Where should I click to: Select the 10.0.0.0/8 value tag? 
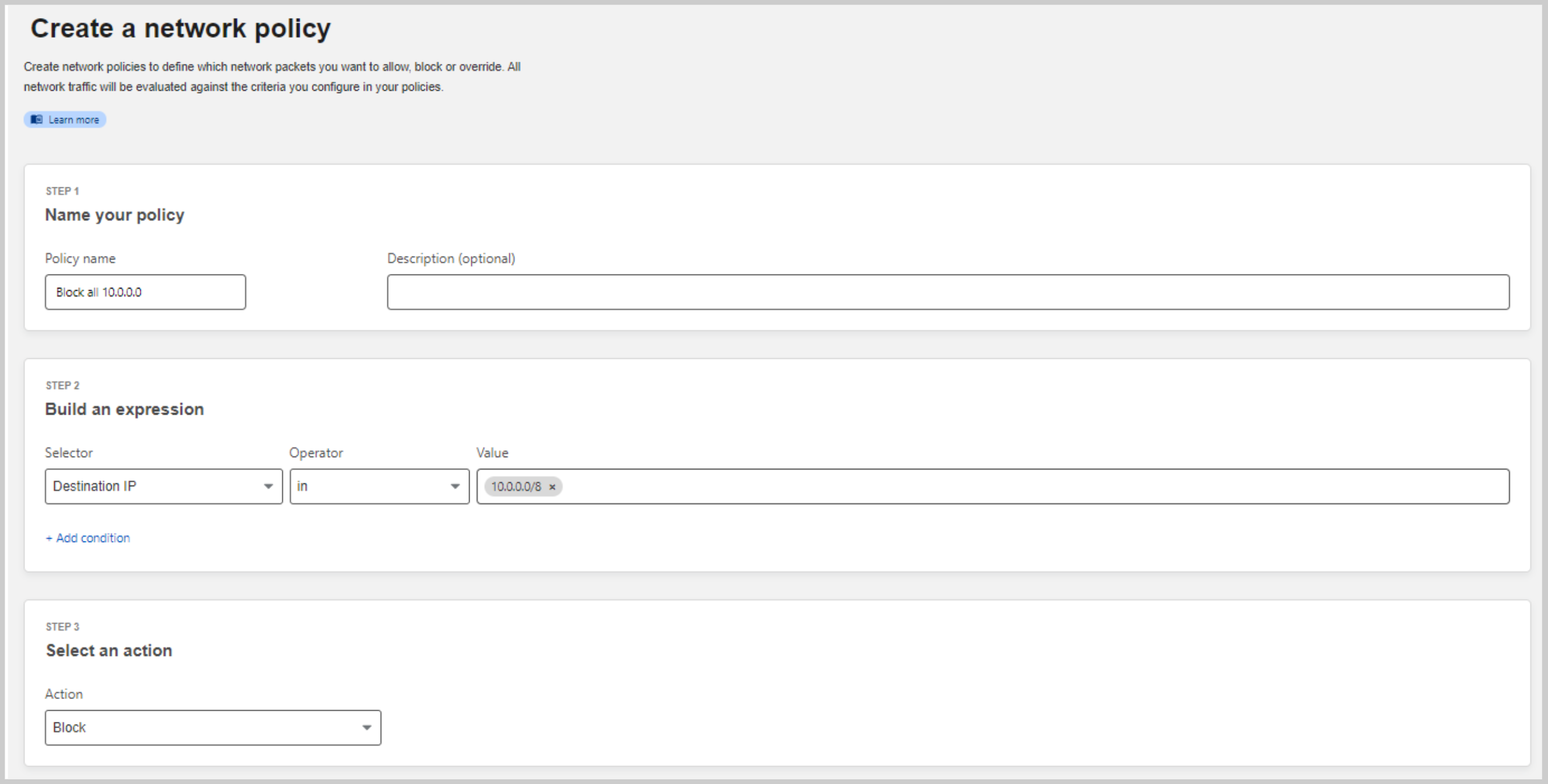tap(516, 487)
